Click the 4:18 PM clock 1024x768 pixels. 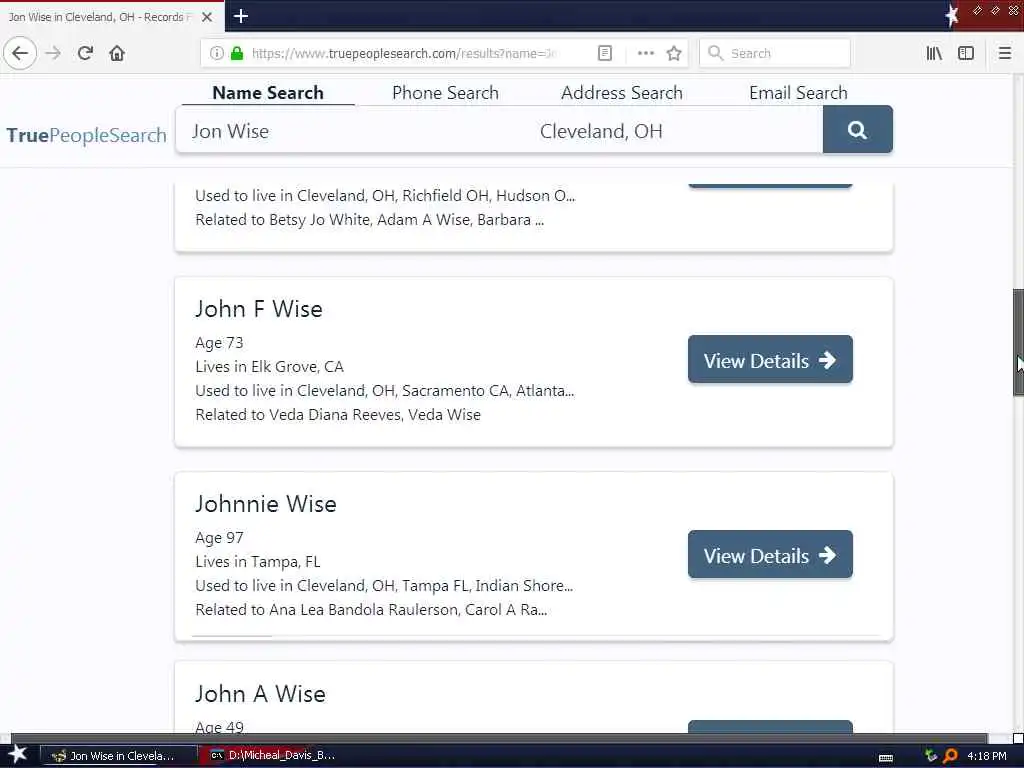coord(987,756)
